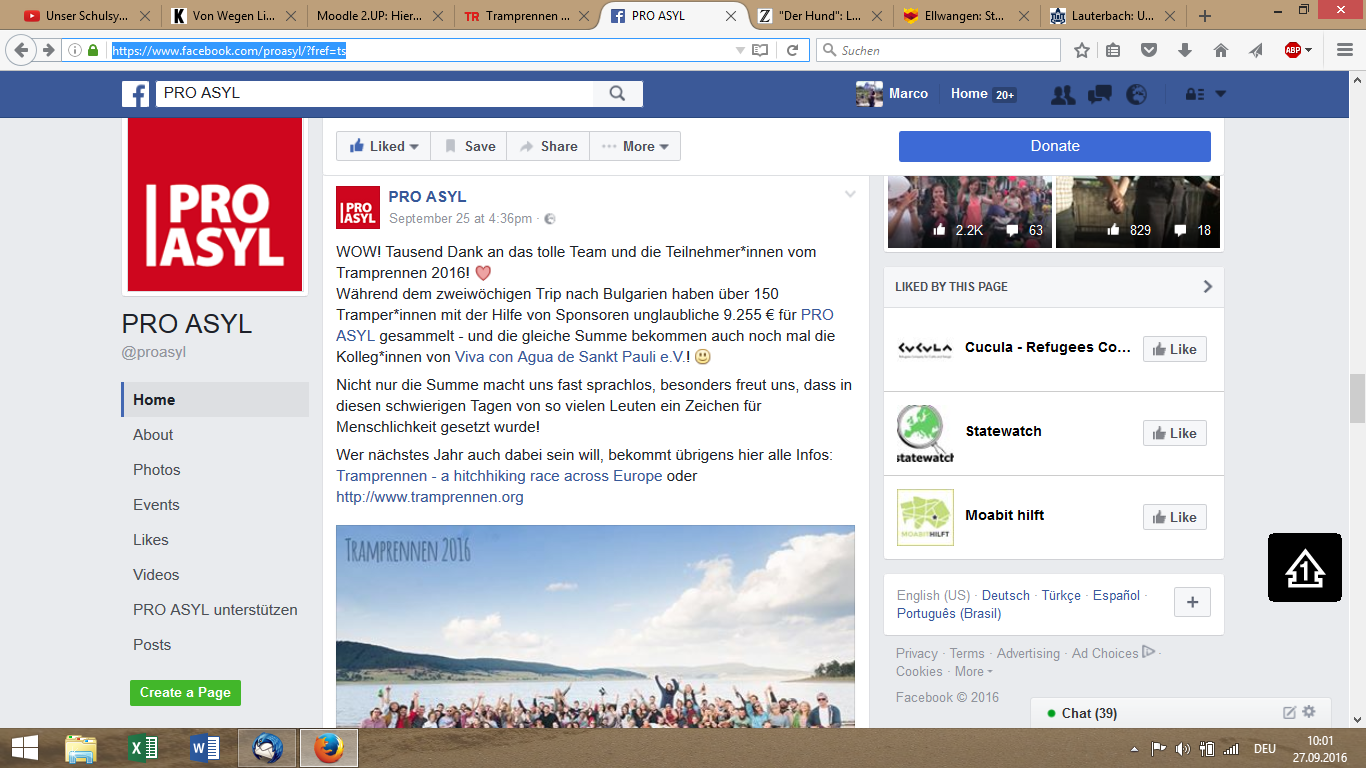Open the video thumbnail with 829 likes

point(1138,212)
